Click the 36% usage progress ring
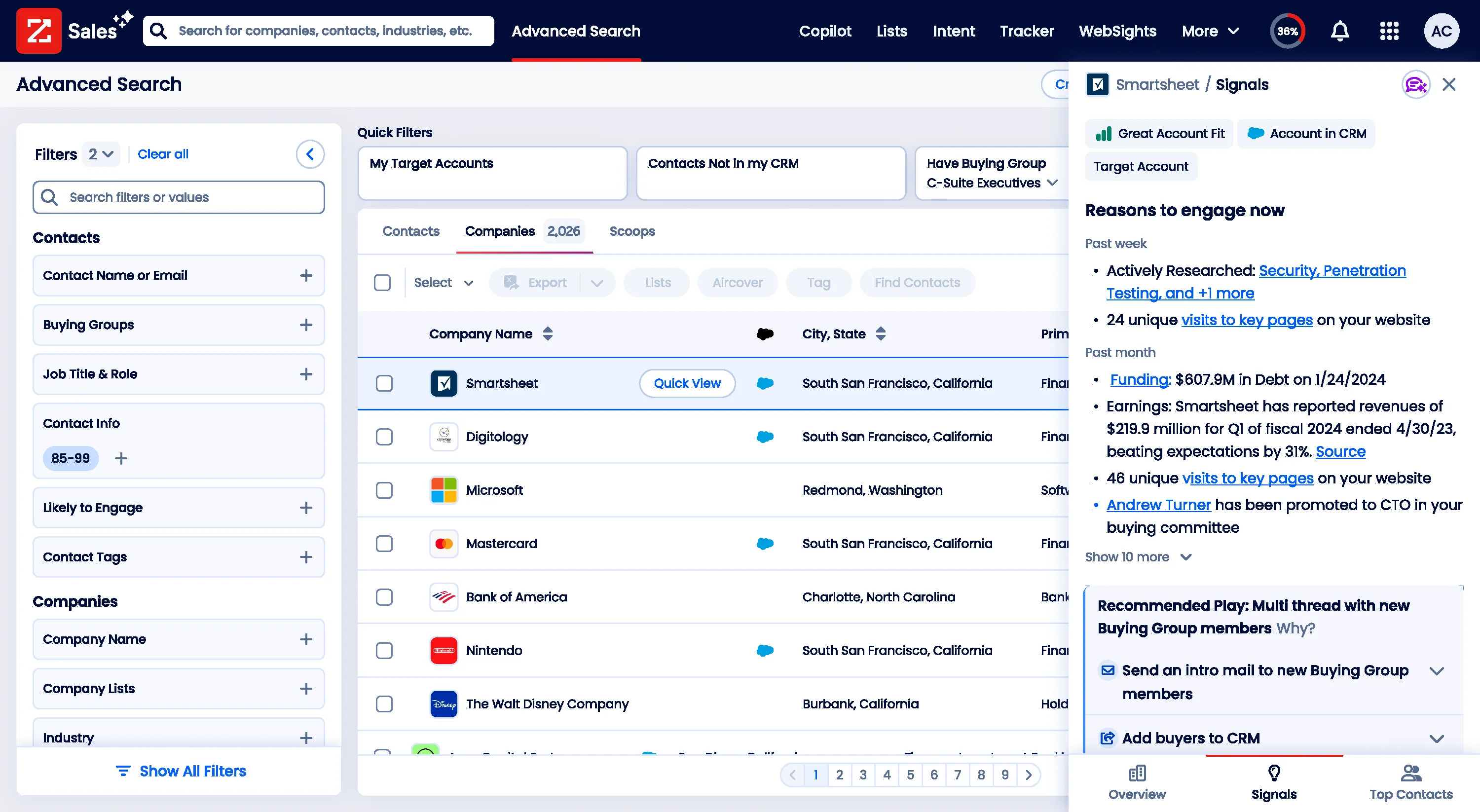 coord(1288,31)
